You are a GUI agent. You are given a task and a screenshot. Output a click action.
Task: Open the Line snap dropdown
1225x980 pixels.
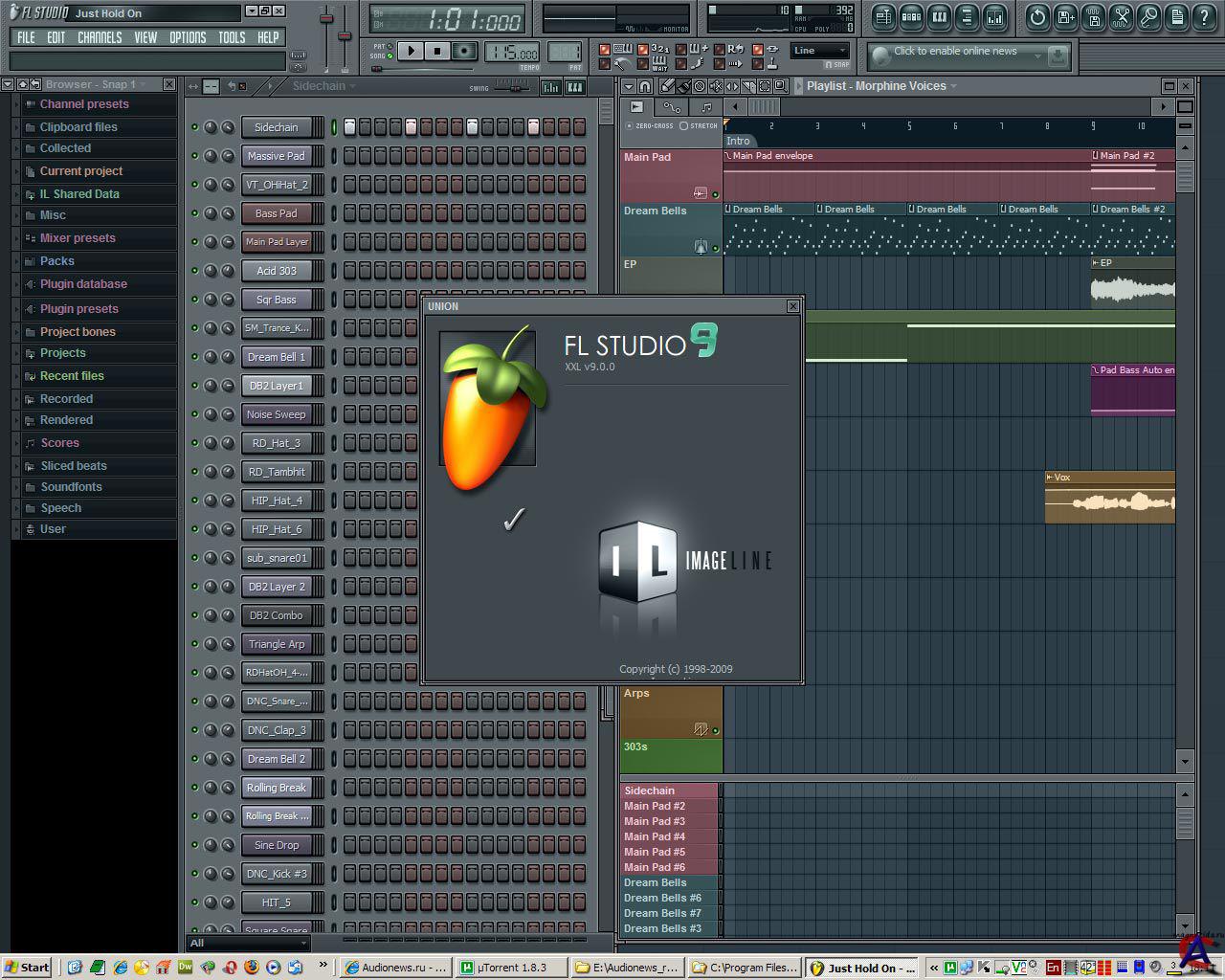(x=820, y=51)
